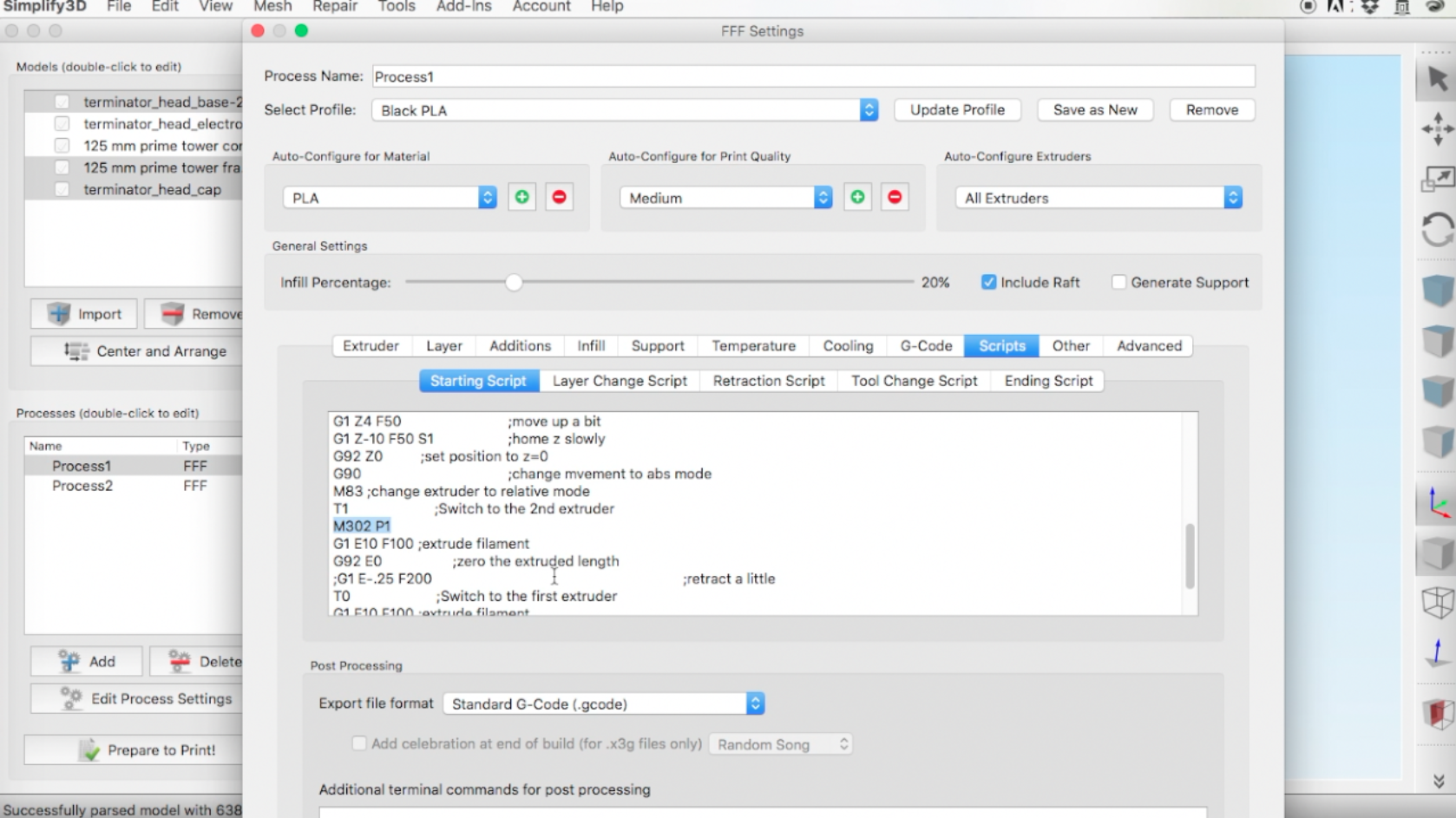Image resolution: width=1456 pixels, height=818 pixels.
Task: Show the coordinate axes icon
Action: pyautogui.click(x=1437, y=503)
